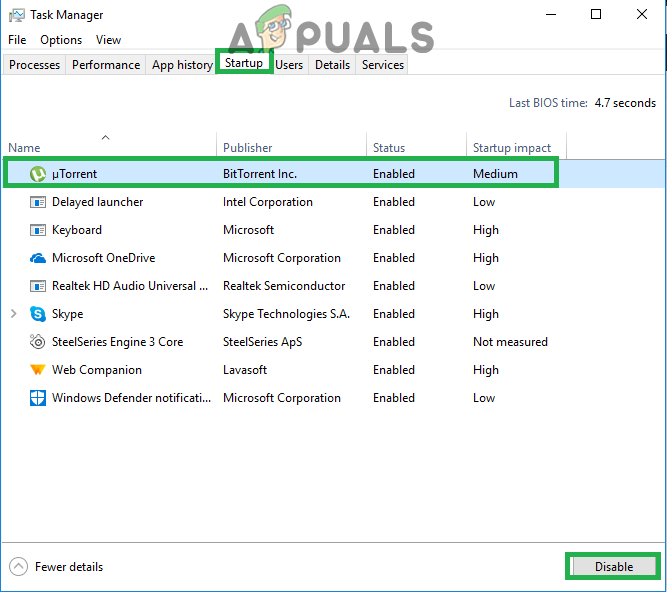Image resolution: width=667 pixels, height=592 pixels.
Task: Select the Startup tab
Action: (244, 63)
